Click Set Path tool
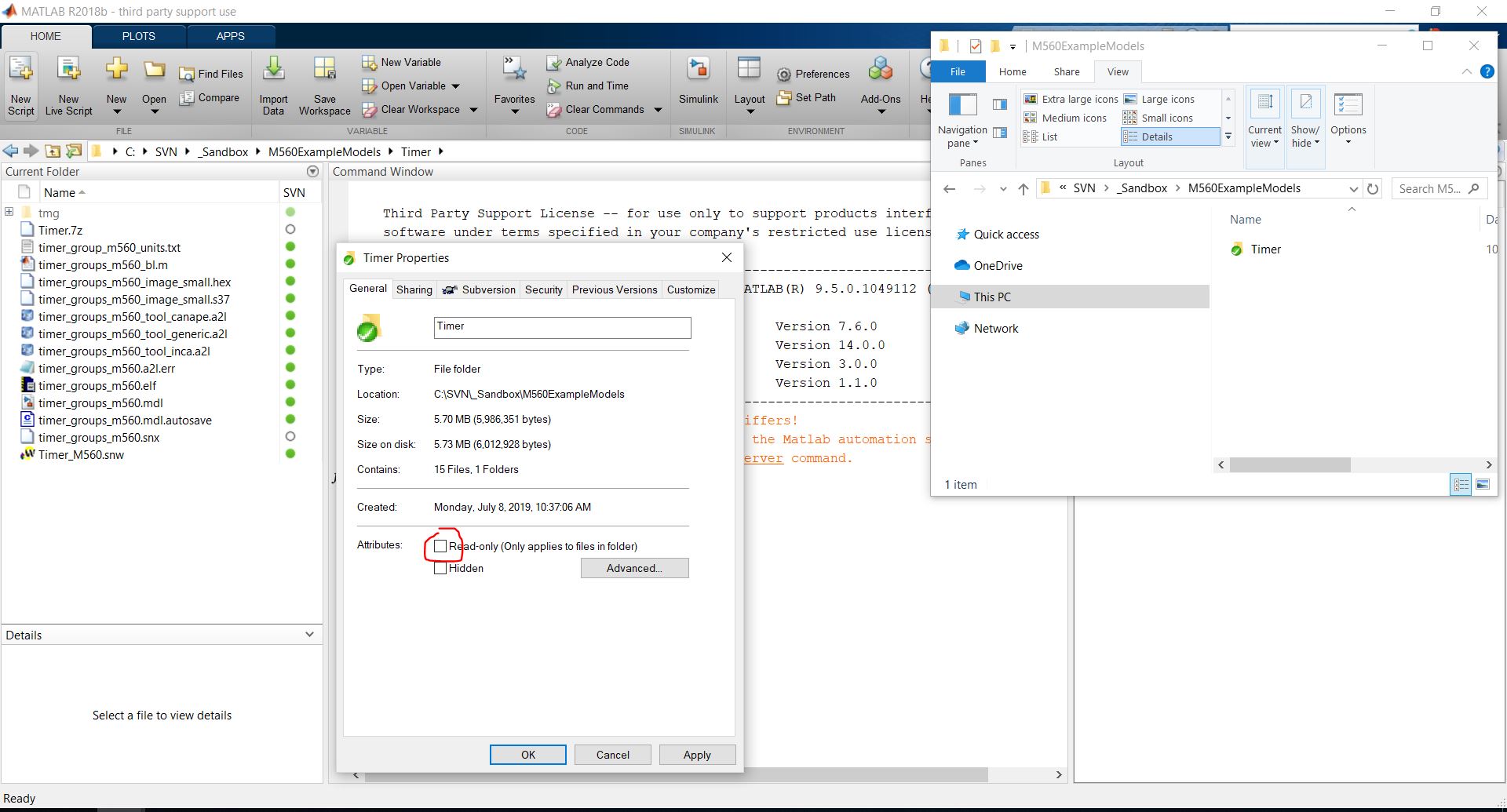This screenshot has height=812, width=1507. 806,97
